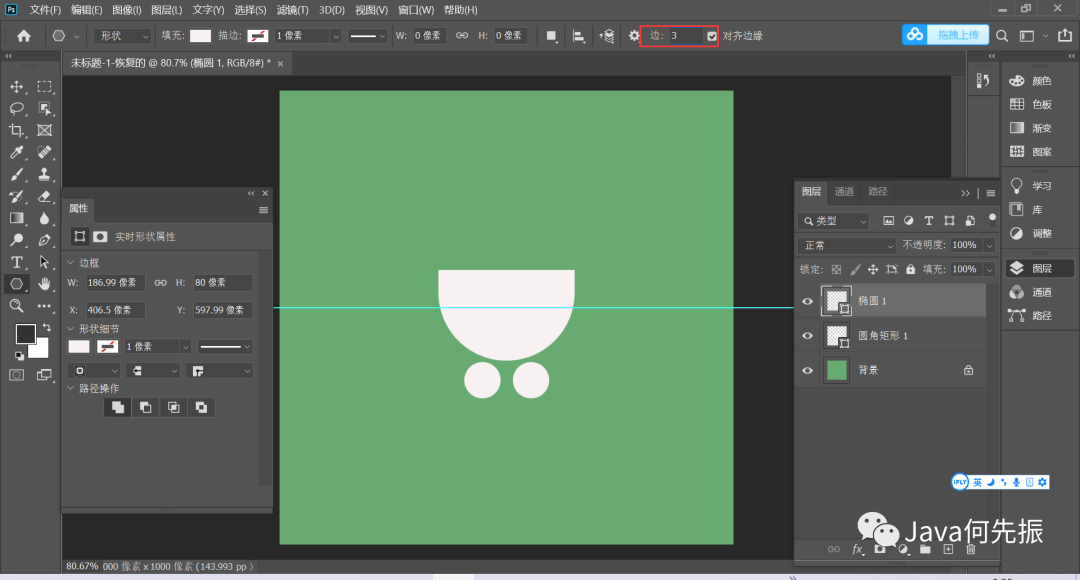Screen dimensions: 1080x580
Task: Click the 边 sides input field
Action: coord(685,36)
